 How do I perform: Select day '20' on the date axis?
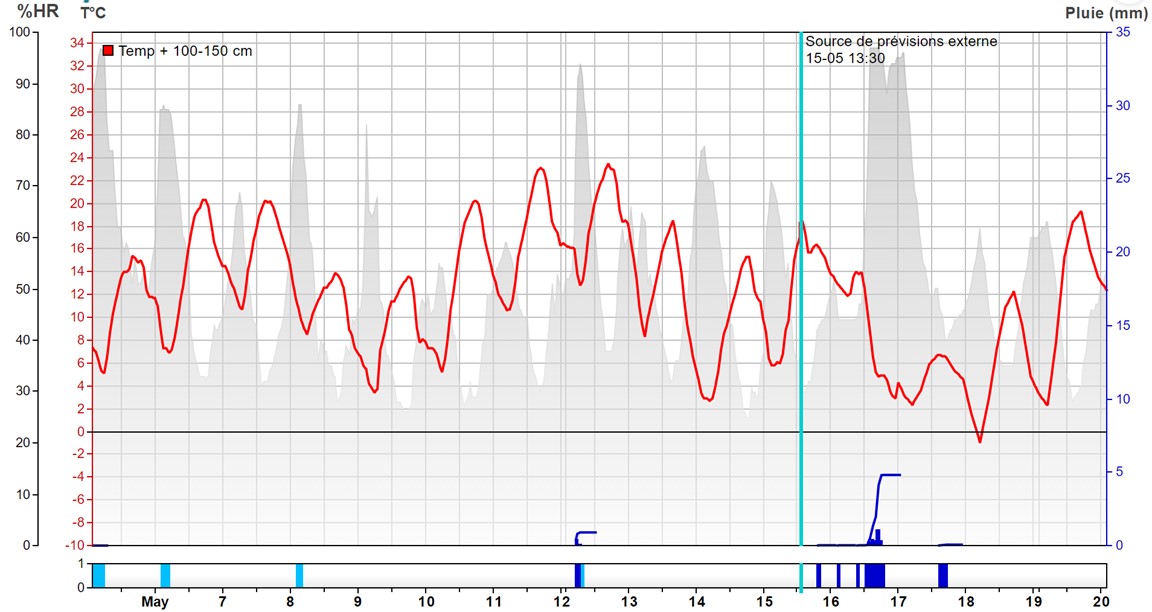coord(1100,602)
